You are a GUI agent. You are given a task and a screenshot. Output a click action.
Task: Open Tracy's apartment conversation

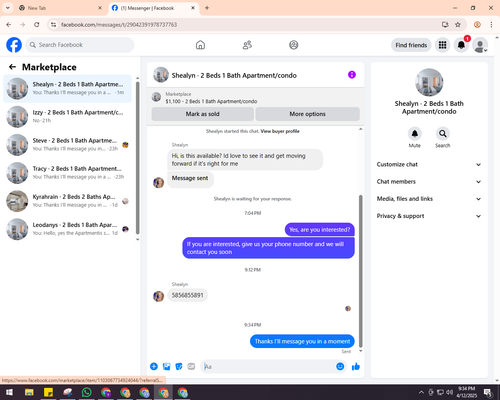(67, 173)
